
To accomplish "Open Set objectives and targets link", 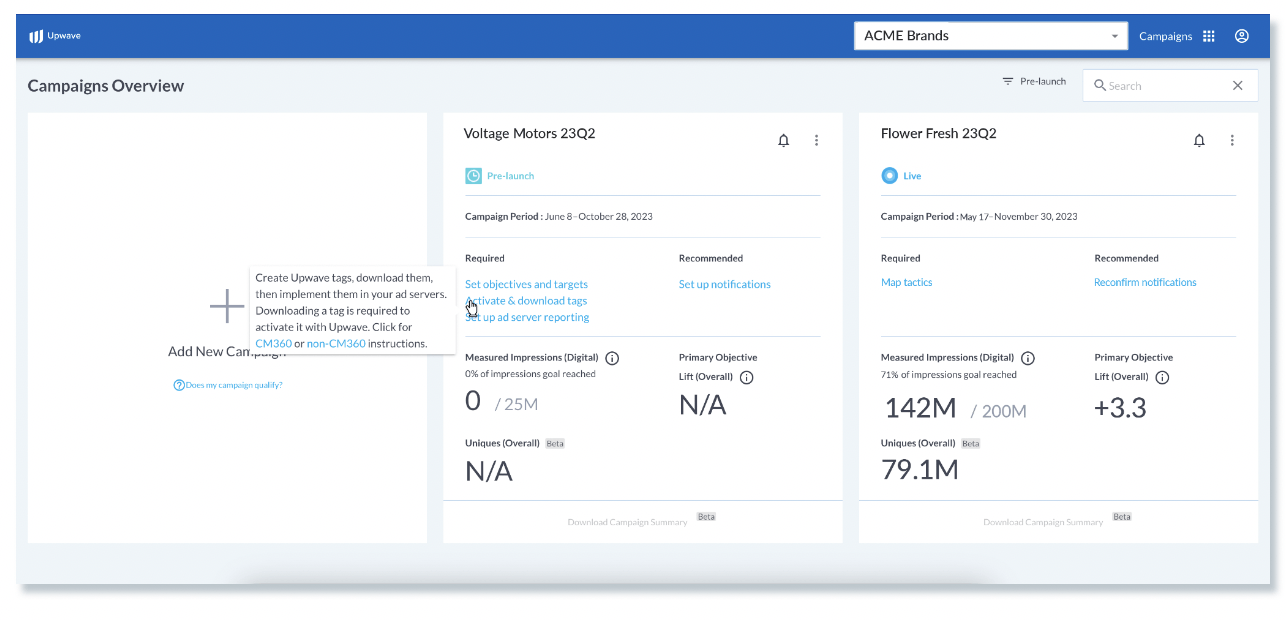I will pyautogui.click(x=526, y=284).
